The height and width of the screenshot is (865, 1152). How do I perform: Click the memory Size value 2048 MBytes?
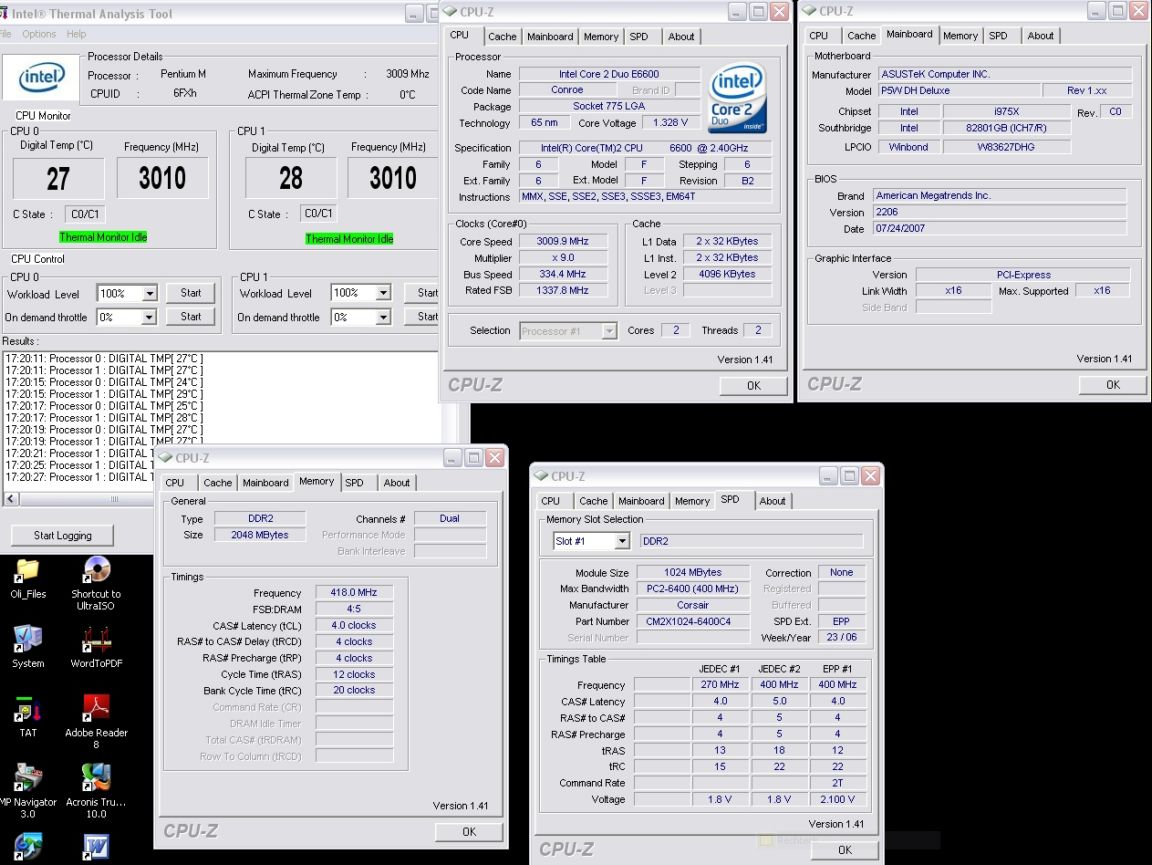tap(259, 535)
